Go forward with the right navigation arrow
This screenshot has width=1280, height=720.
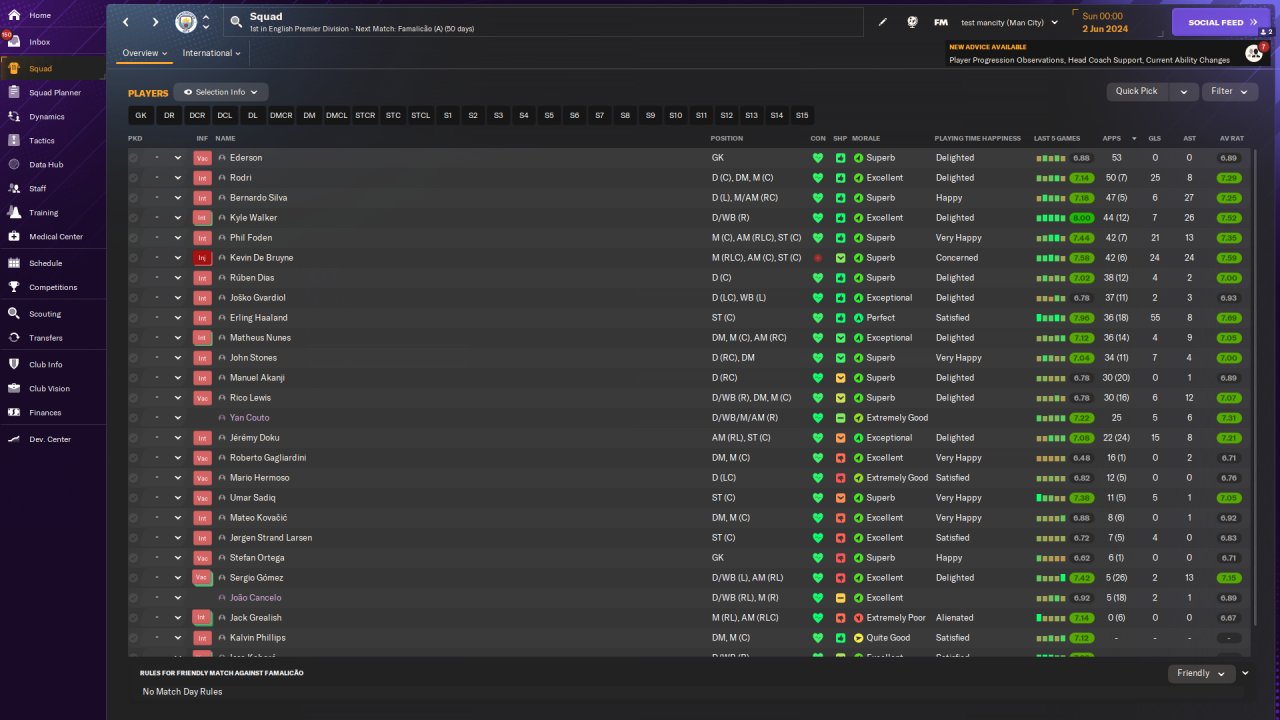pyautogui.click(x=155, y=22)
